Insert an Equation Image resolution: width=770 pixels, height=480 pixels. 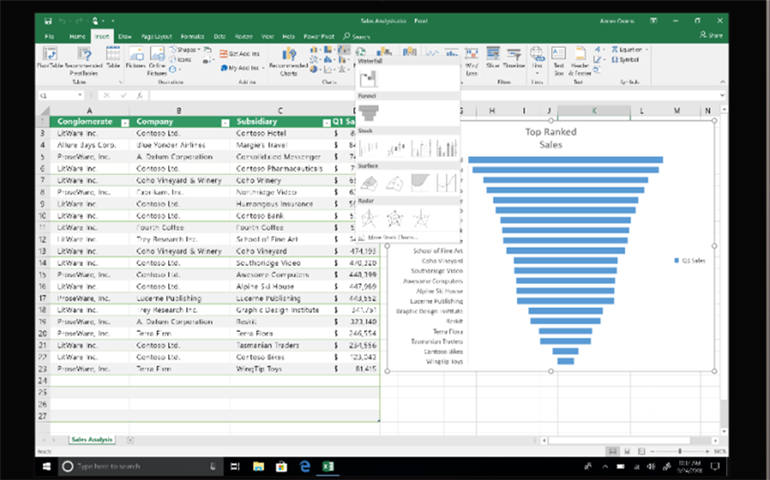point(627,50)
